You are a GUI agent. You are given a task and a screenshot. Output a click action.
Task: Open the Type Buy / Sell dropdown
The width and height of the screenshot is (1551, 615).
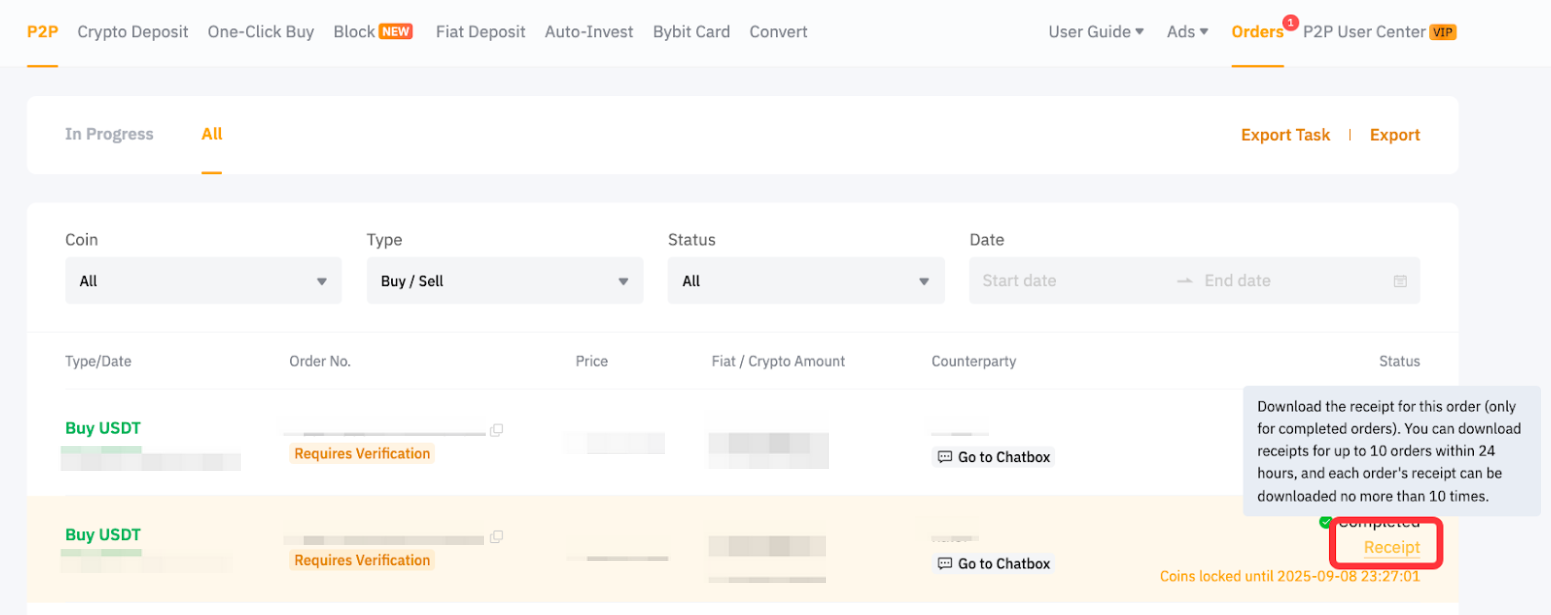tap(504, 281)
